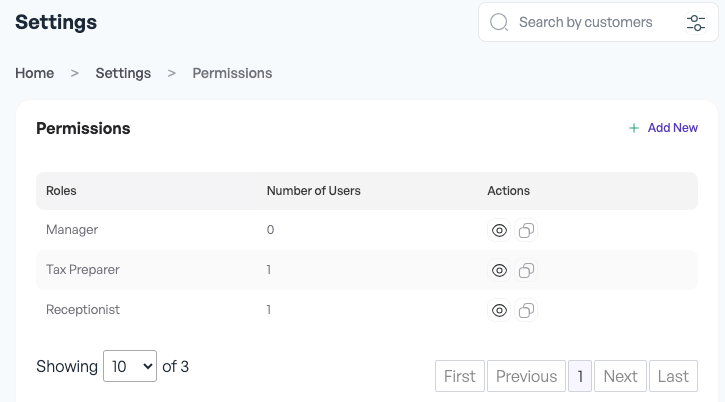Image resolution: width=725 pixels, height=402 pixels.
Task: Clone the Receptionist role with copy icon
Action: [x=526, y=310]
